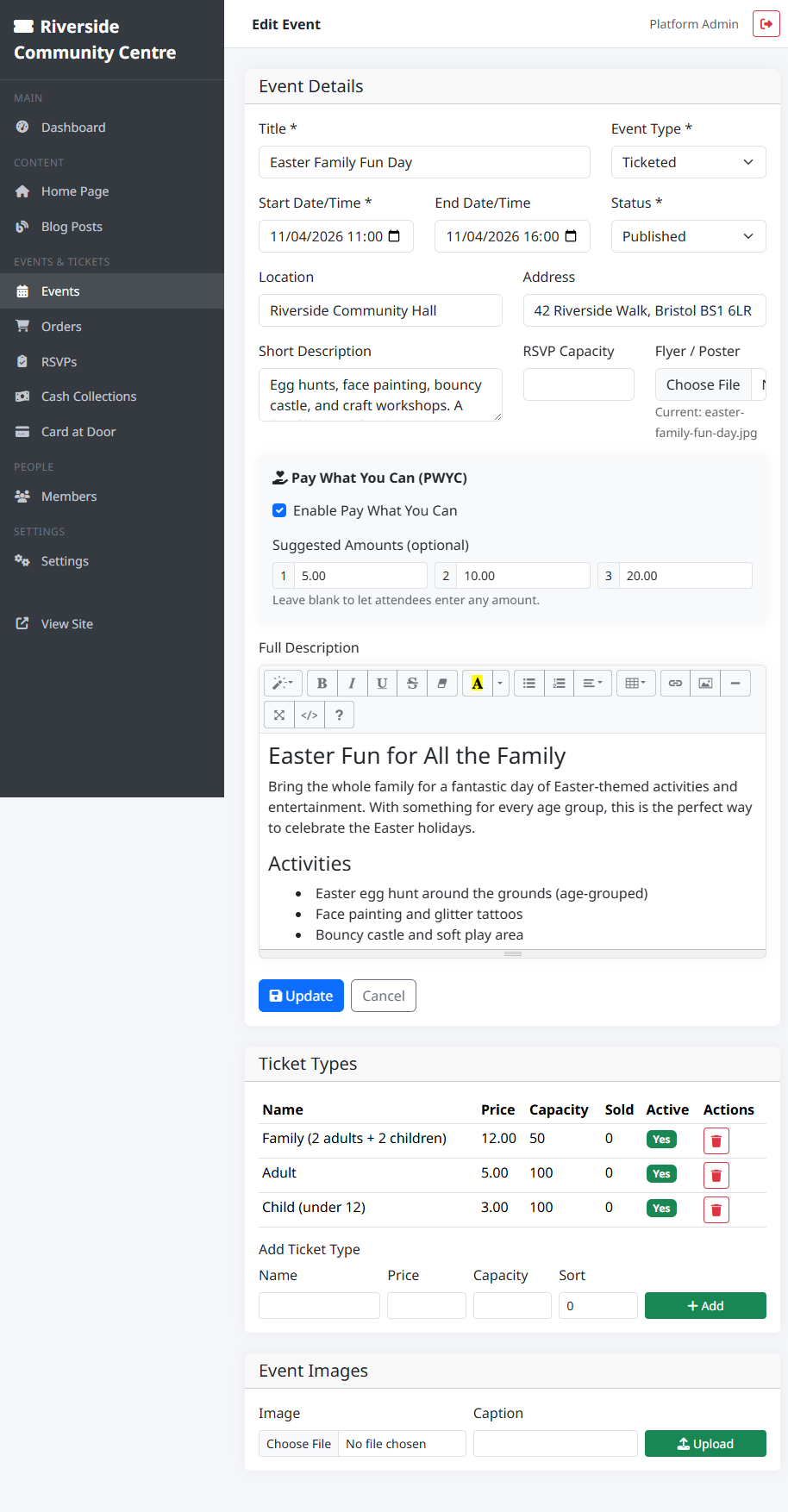Click the View Site link
Viewport: 788px width, 1512px height.
coord(112,624)
